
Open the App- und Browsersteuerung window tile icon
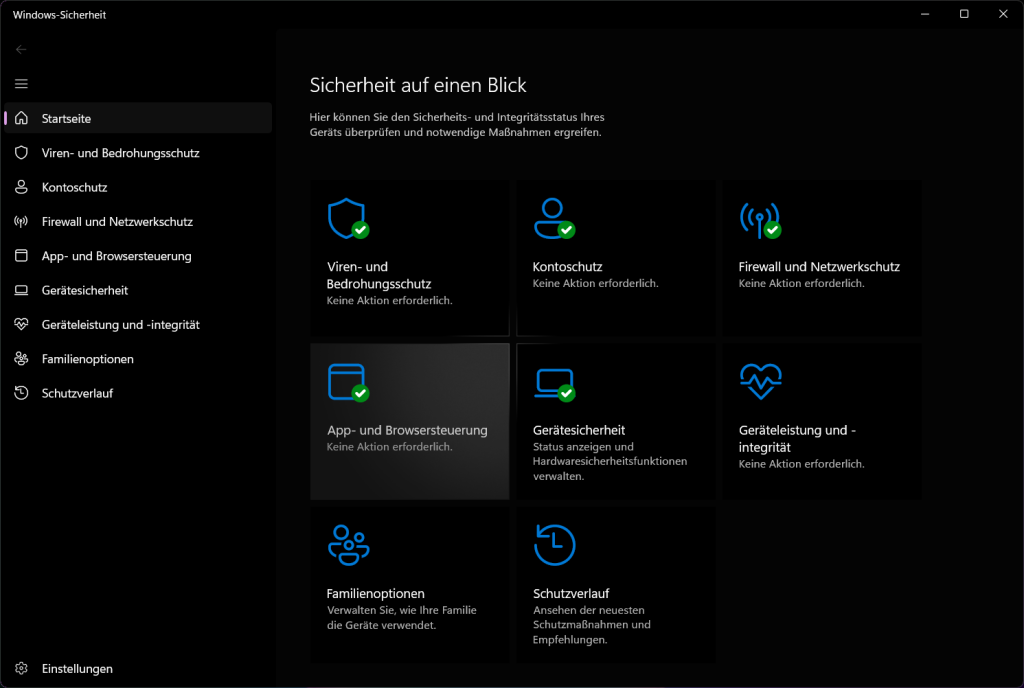[347, 381]
